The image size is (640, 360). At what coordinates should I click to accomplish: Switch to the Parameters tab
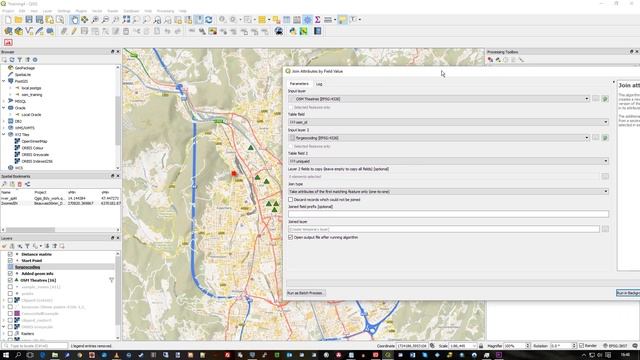point(299,84)
